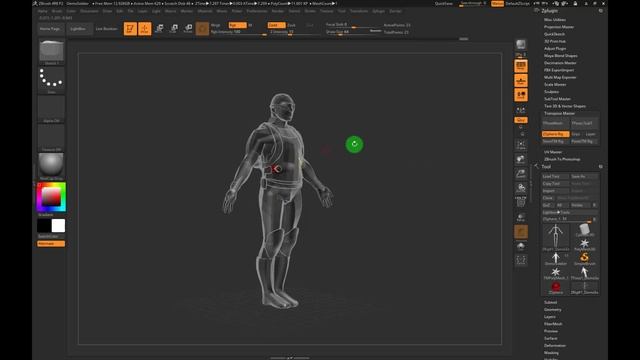Expand Projection Master section
Screen dimensions: 640x360
tap(559, 27)
